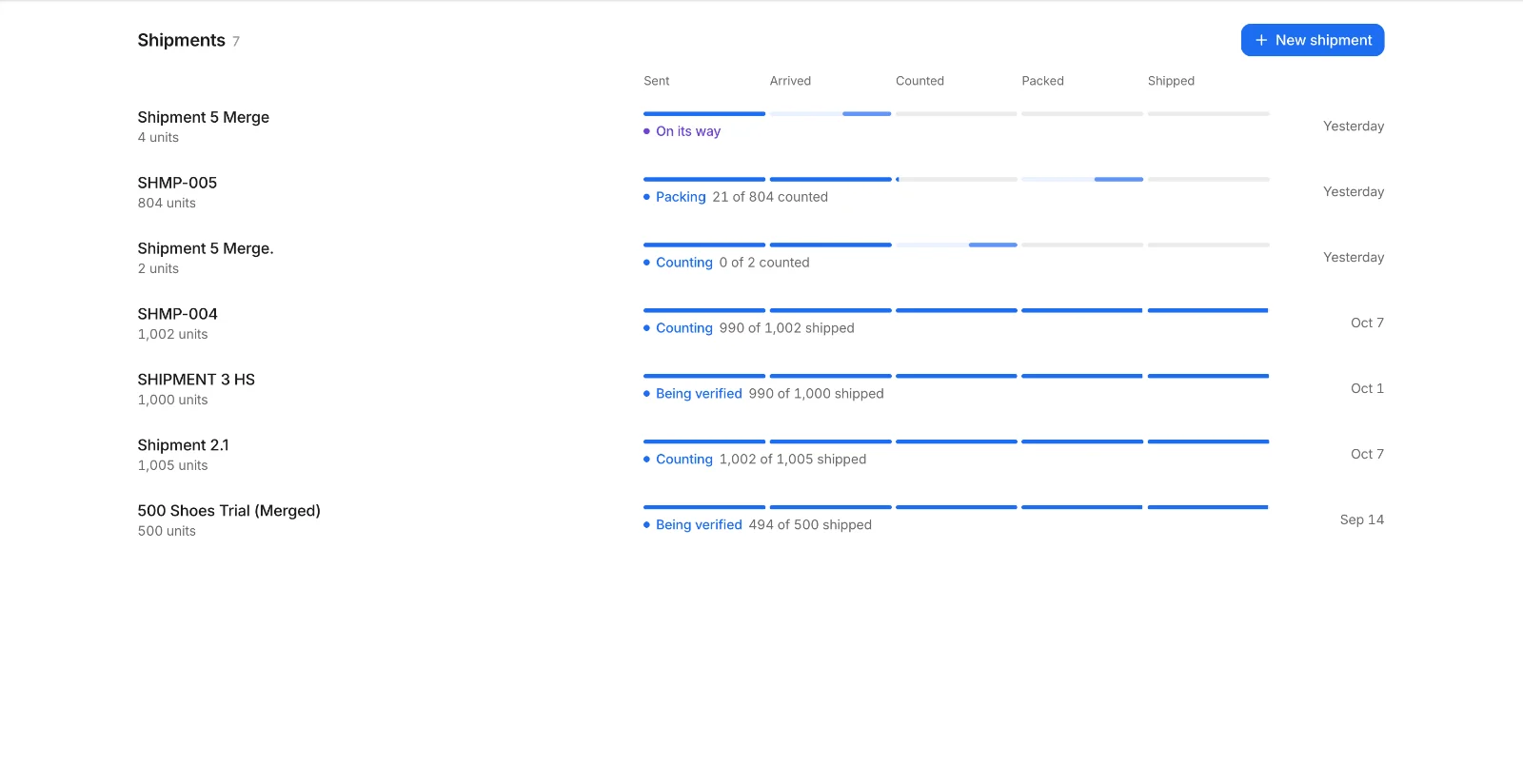Click the Arrived column header
Viewport: 1523px width, 784px height.
click(790, 81)
